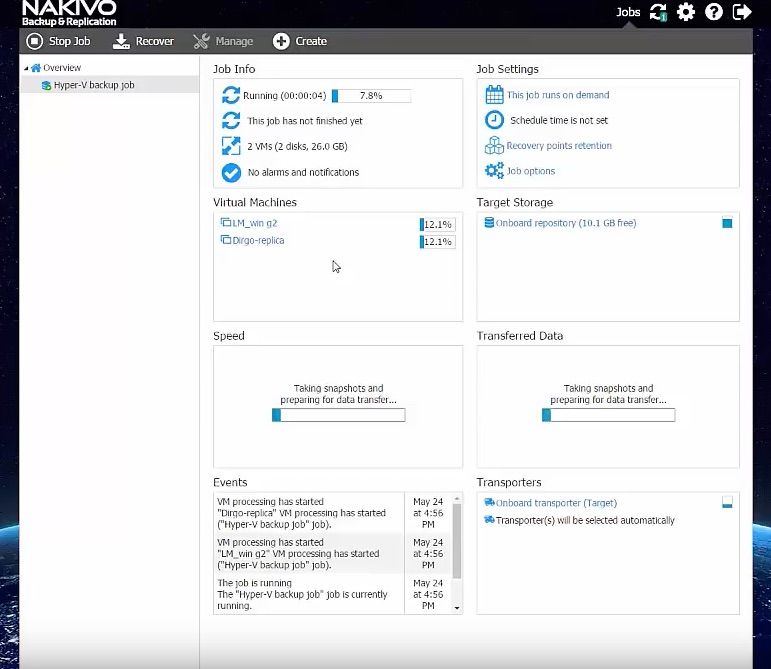
Task: Click the Stop Job button
Action: click(x=58, y=41)
